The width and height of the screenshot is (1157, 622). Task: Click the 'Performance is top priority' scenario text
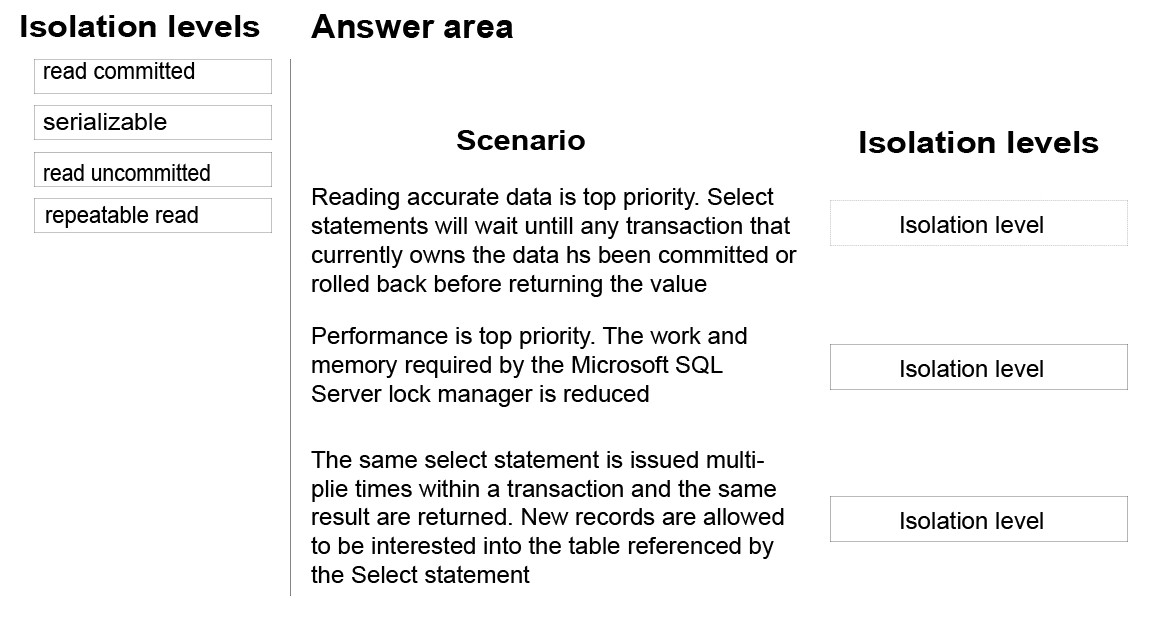click(529, 365)
